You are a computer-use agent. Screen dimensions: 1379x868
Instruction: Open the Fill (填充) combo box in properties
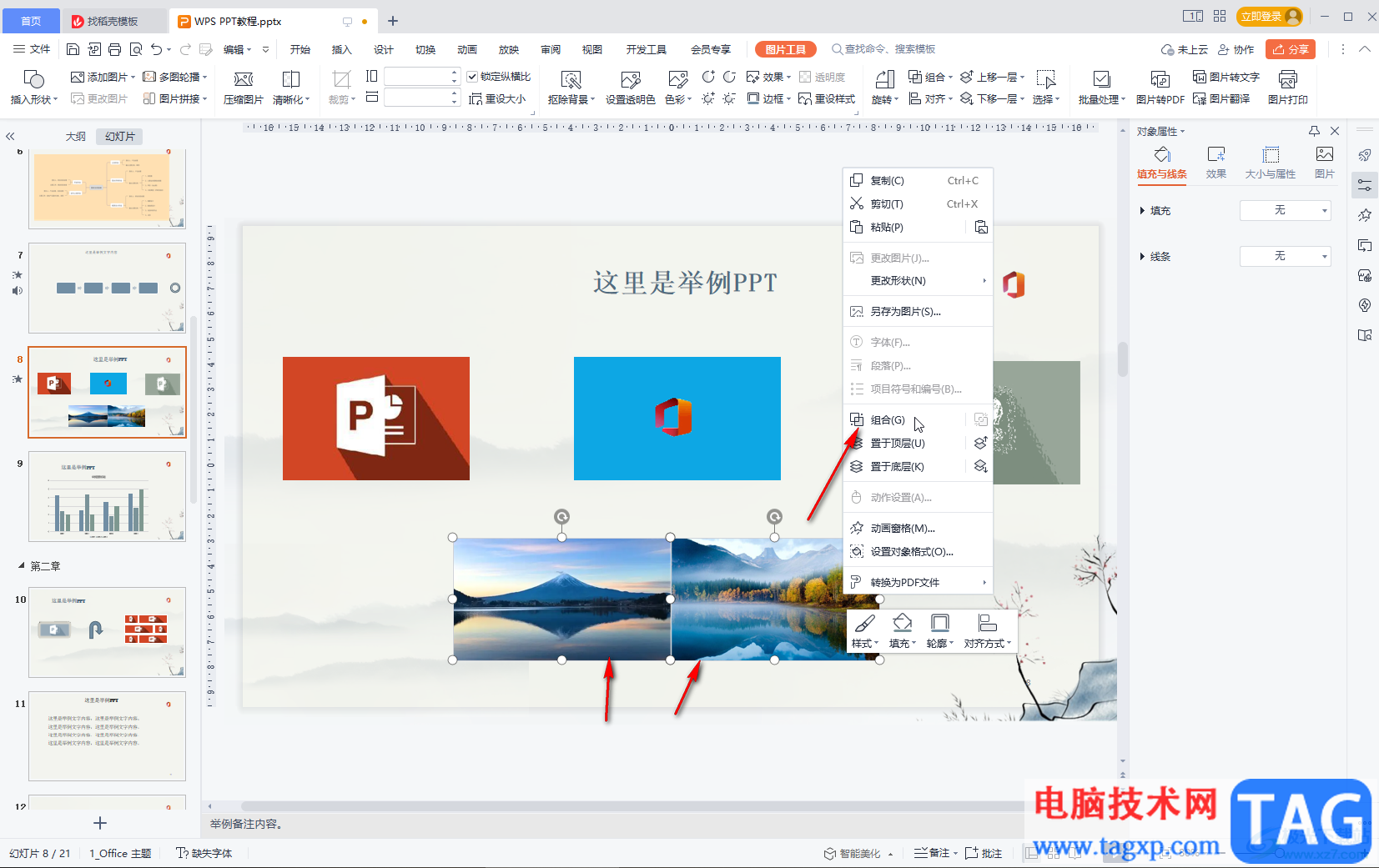pos(1286,210)
